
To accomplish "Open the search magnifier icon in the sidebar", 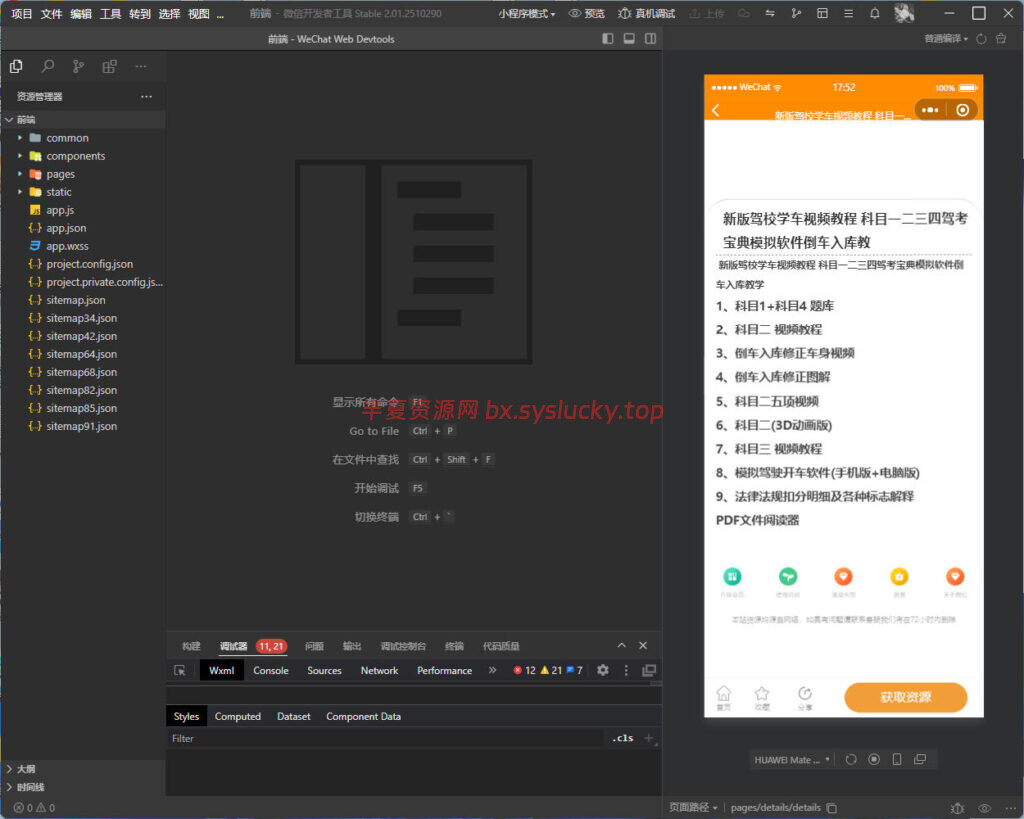I will 48,66.
